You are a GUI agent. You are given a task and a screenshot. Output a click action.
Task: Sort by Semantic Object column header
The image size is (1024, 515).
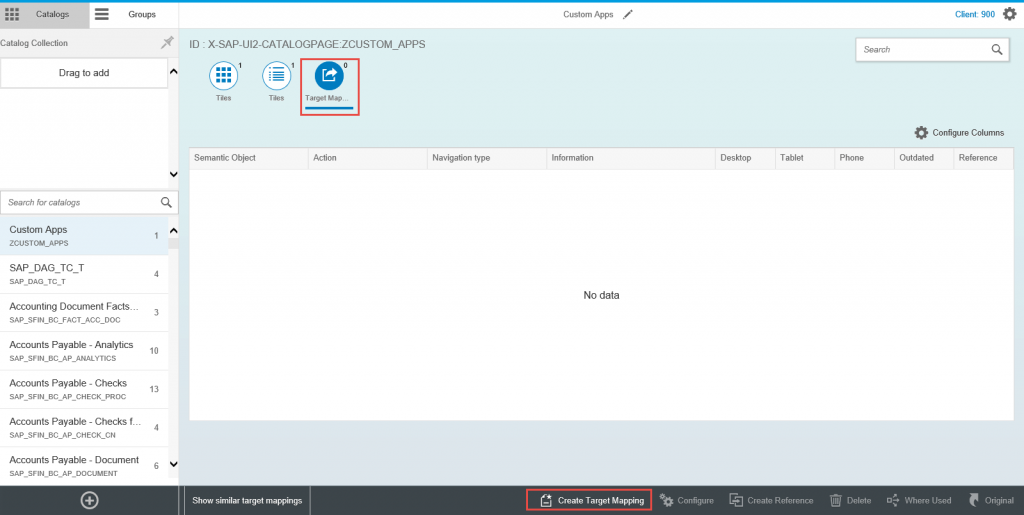pyautogui.click(x=249, y=158)
